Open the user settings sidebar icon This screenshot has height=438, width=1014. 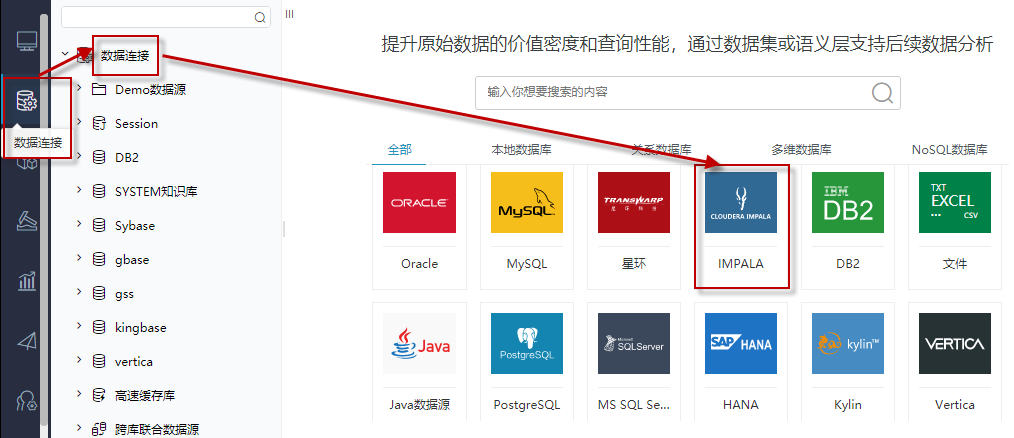coord(27,401)
